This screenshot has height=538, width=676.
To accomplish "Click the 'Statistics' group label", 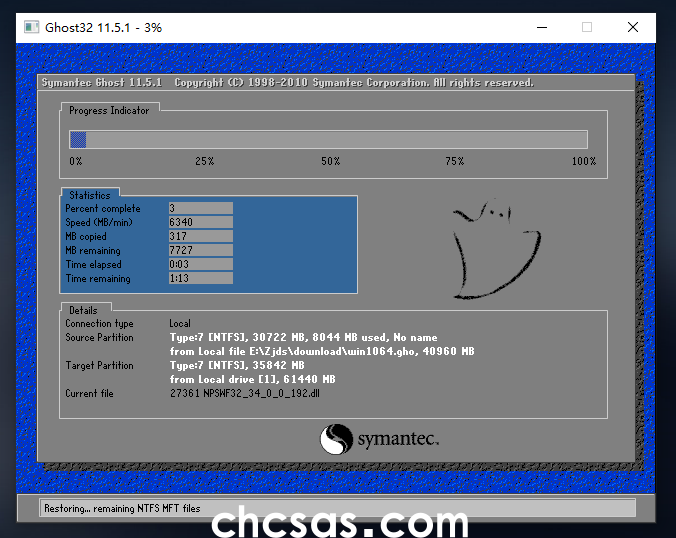I will (x=90, y=195).
